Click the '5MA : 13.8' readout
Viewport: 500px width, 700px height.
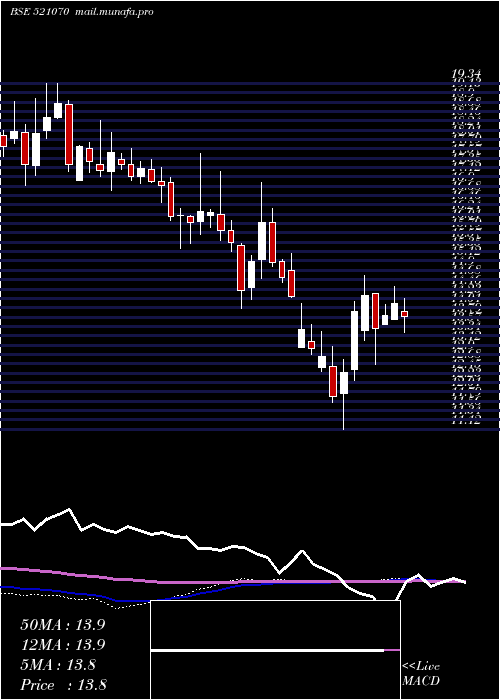[x=58, y=665]
